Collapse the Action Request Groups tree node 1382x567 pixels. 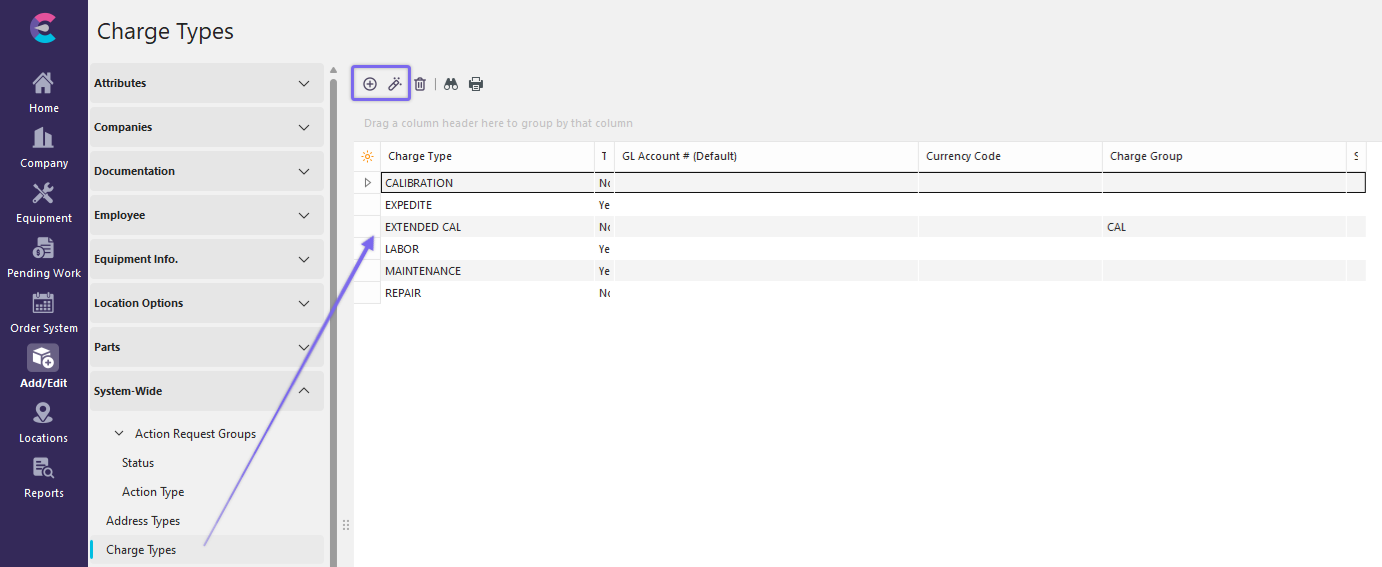119,434
